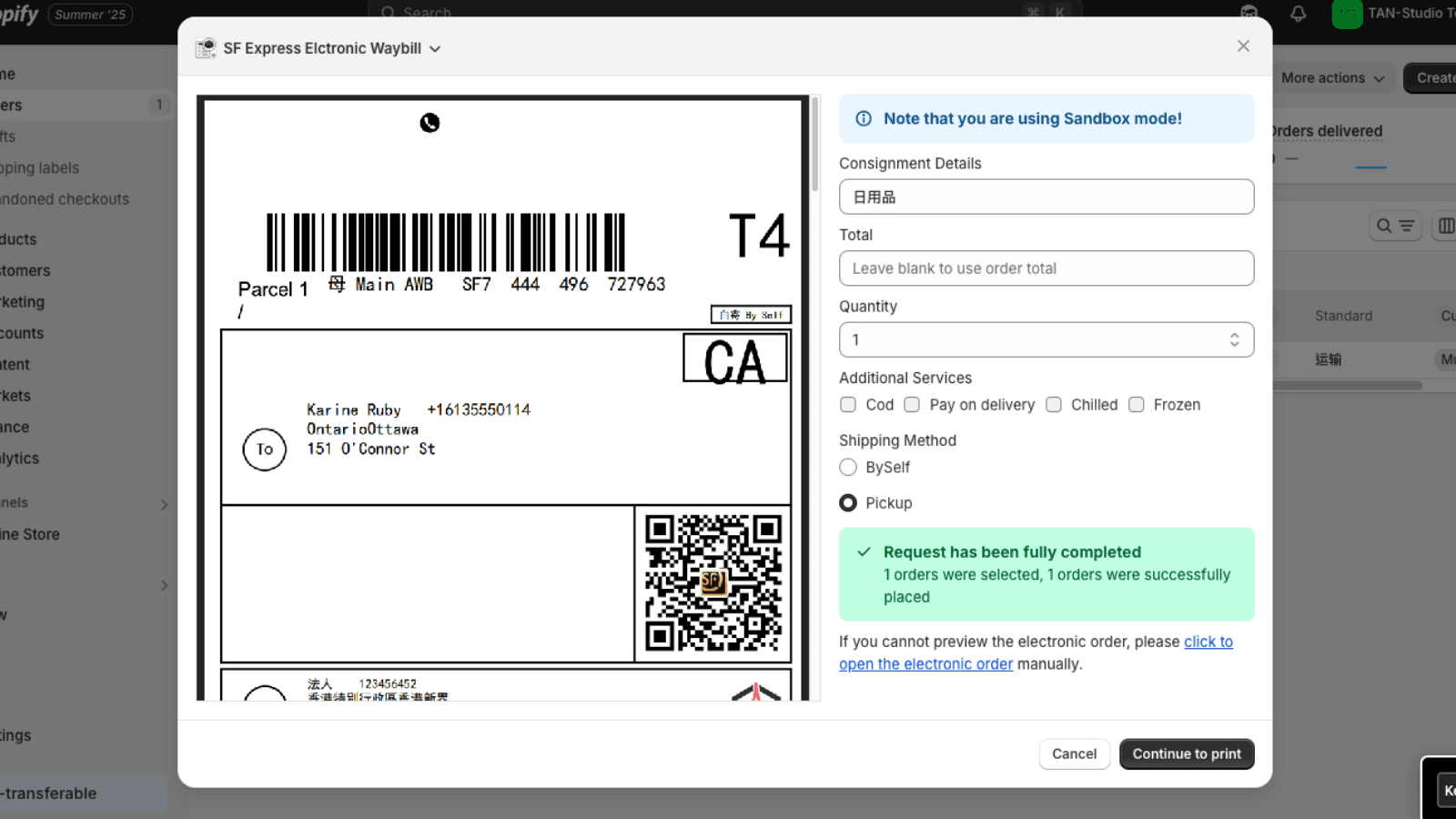Enable the Cod checkbox

click(x=848, y=405)
